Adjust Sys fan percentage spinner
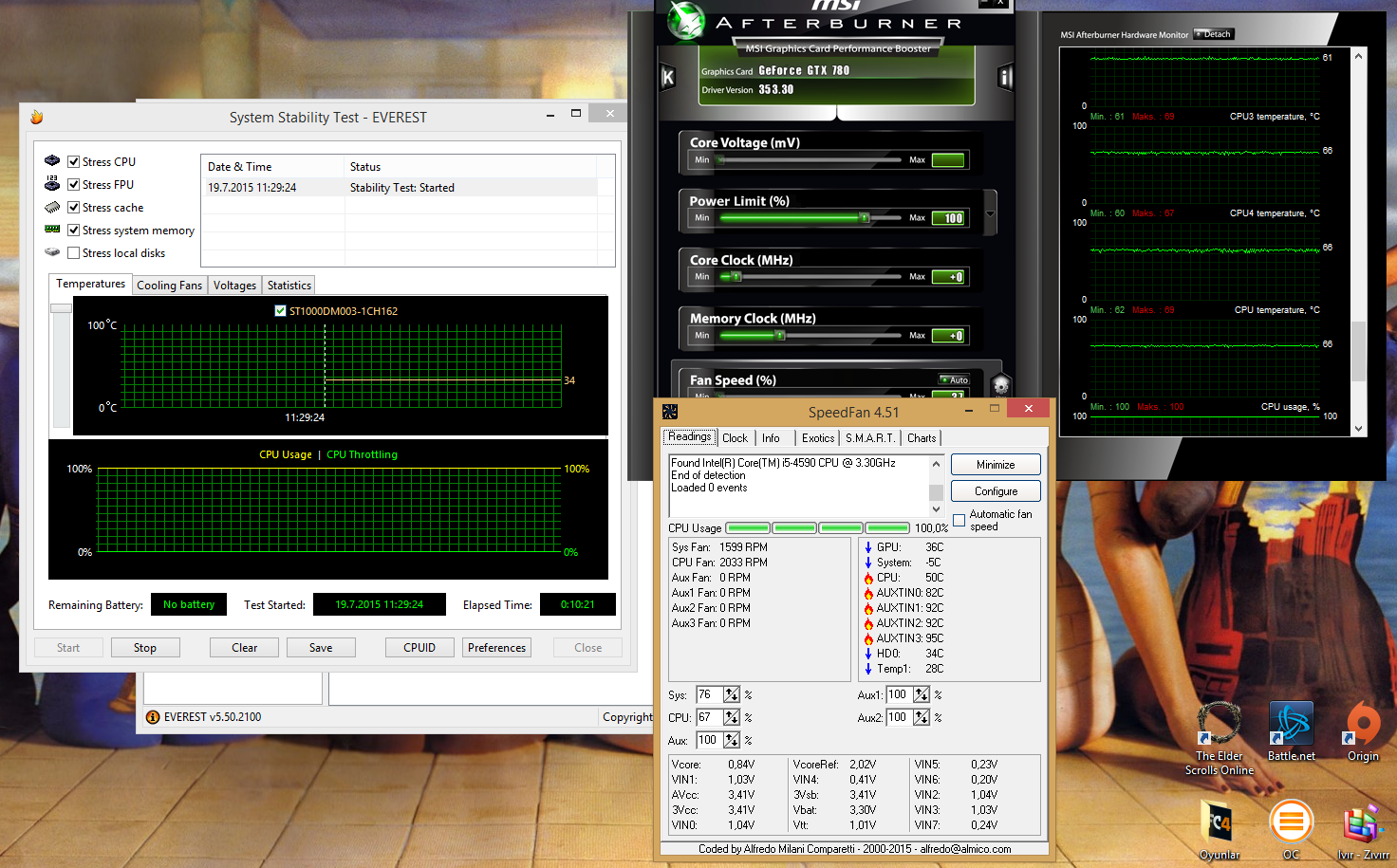The width and height of the screenshot is (1397, 868). [732, 694]
